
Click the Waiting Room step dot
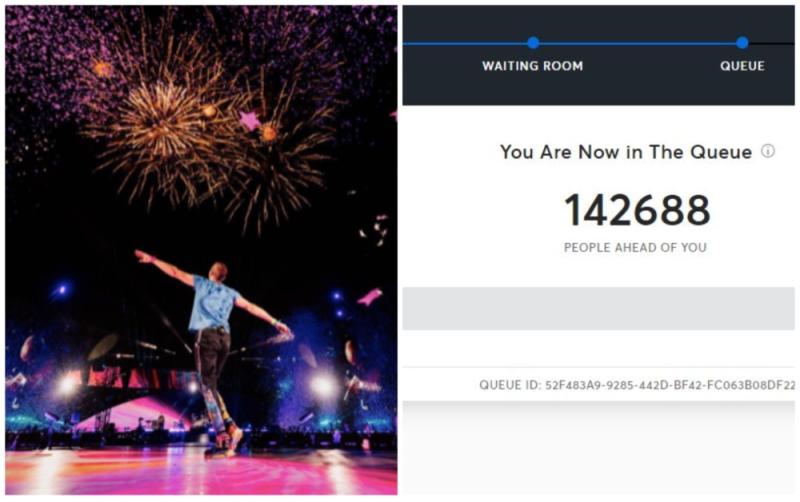[533, 43]
